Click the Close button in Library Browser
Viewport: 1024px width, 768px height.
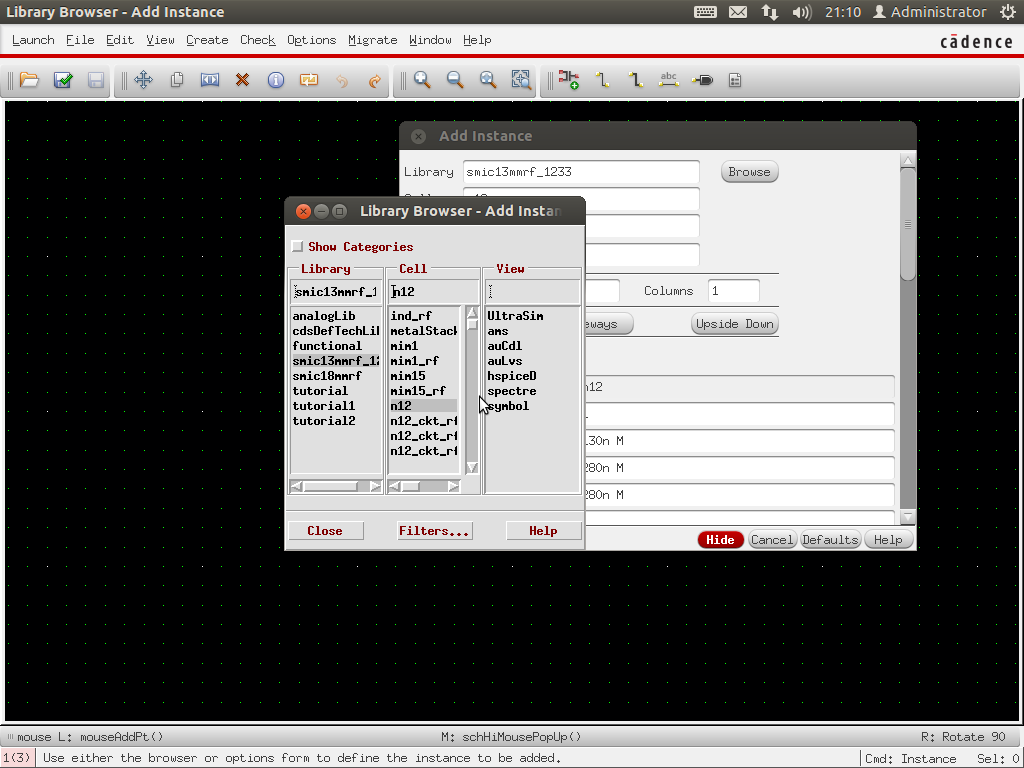(325, 530)
